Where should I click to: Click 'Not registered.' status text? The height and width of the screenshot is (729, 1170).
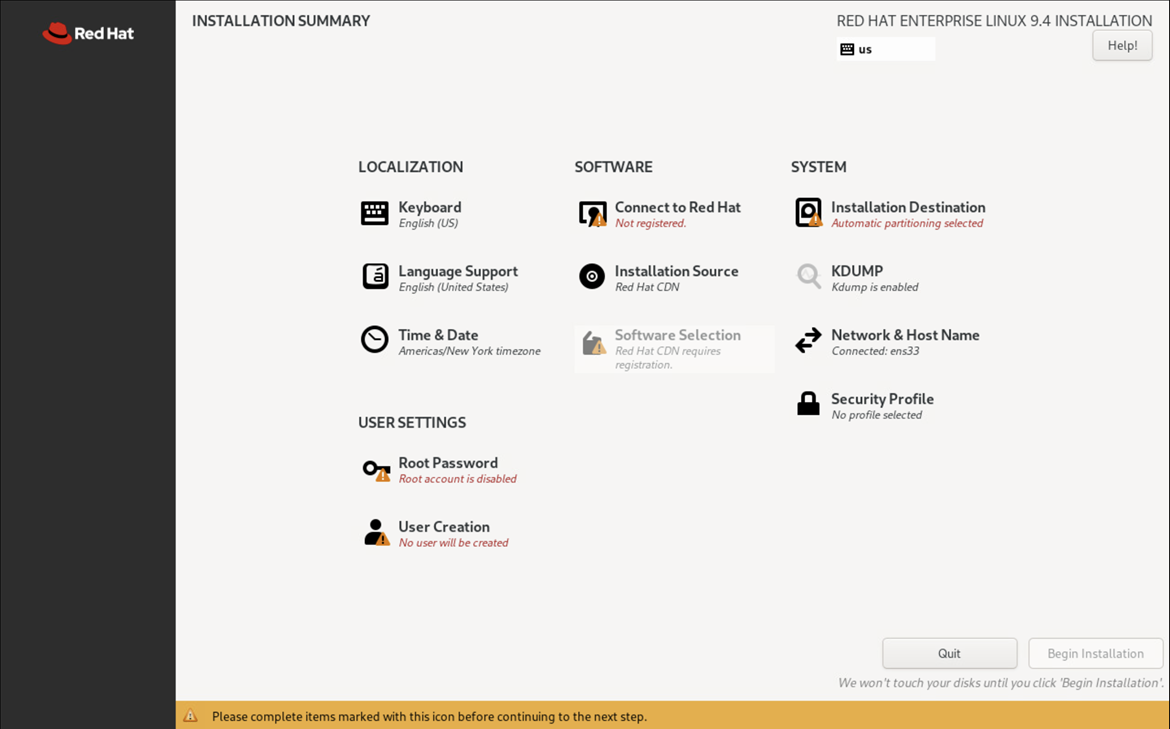coord(651,223)
